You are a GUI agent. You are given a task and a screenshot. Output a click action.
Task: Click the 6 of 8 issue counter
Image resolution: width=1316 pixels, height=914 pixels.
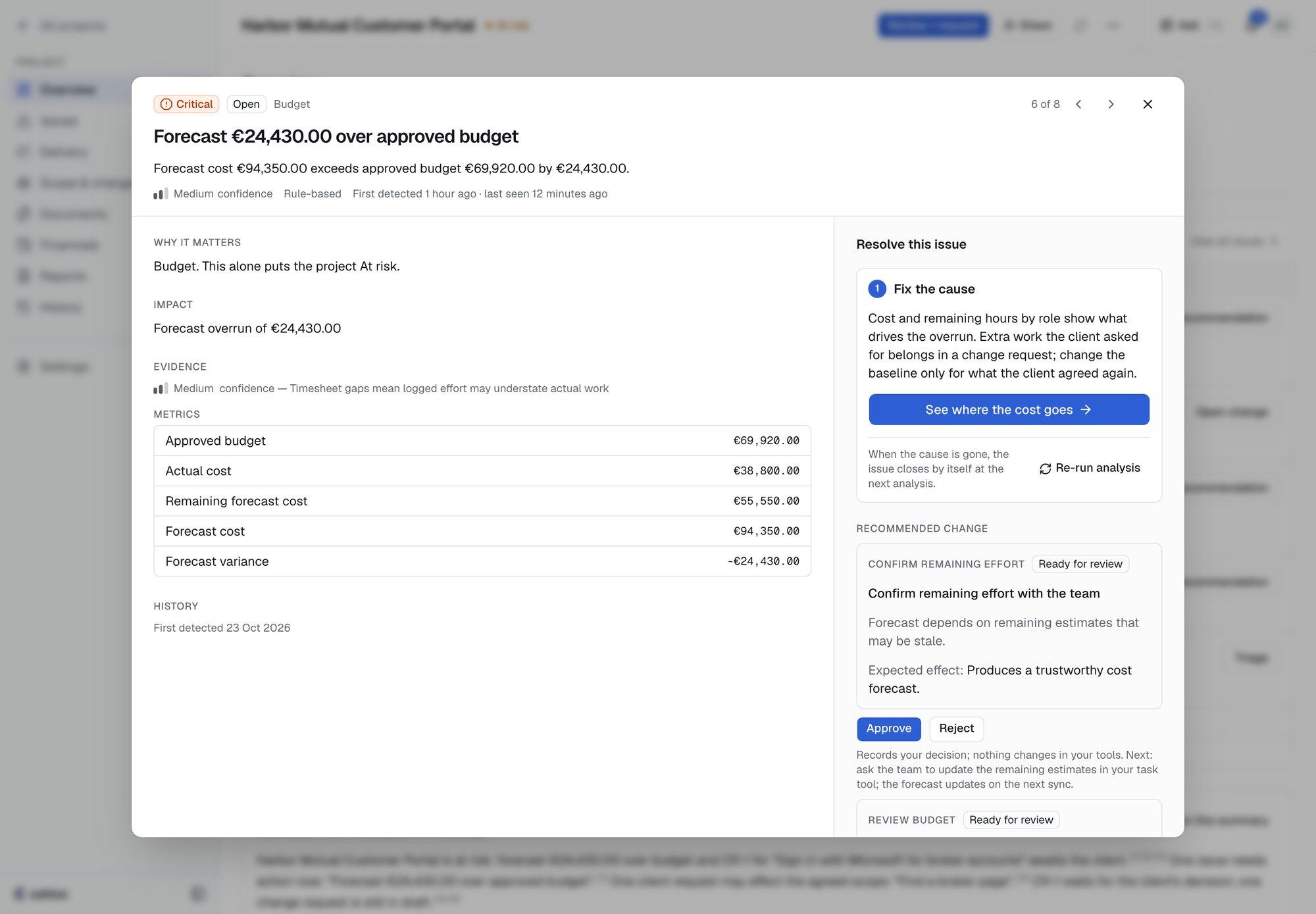point(1045,104)
